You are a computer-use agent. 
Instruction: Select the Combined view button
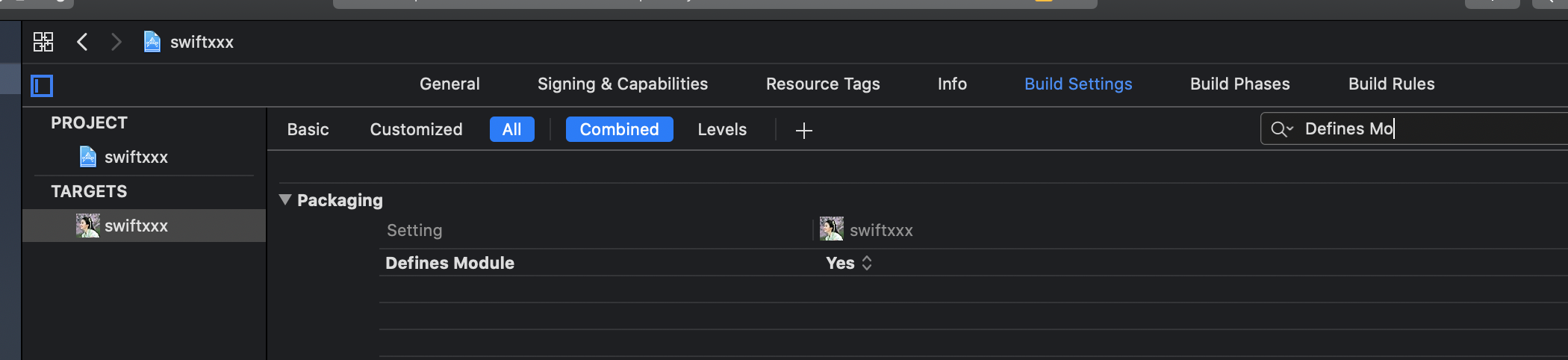click(619, 129)
